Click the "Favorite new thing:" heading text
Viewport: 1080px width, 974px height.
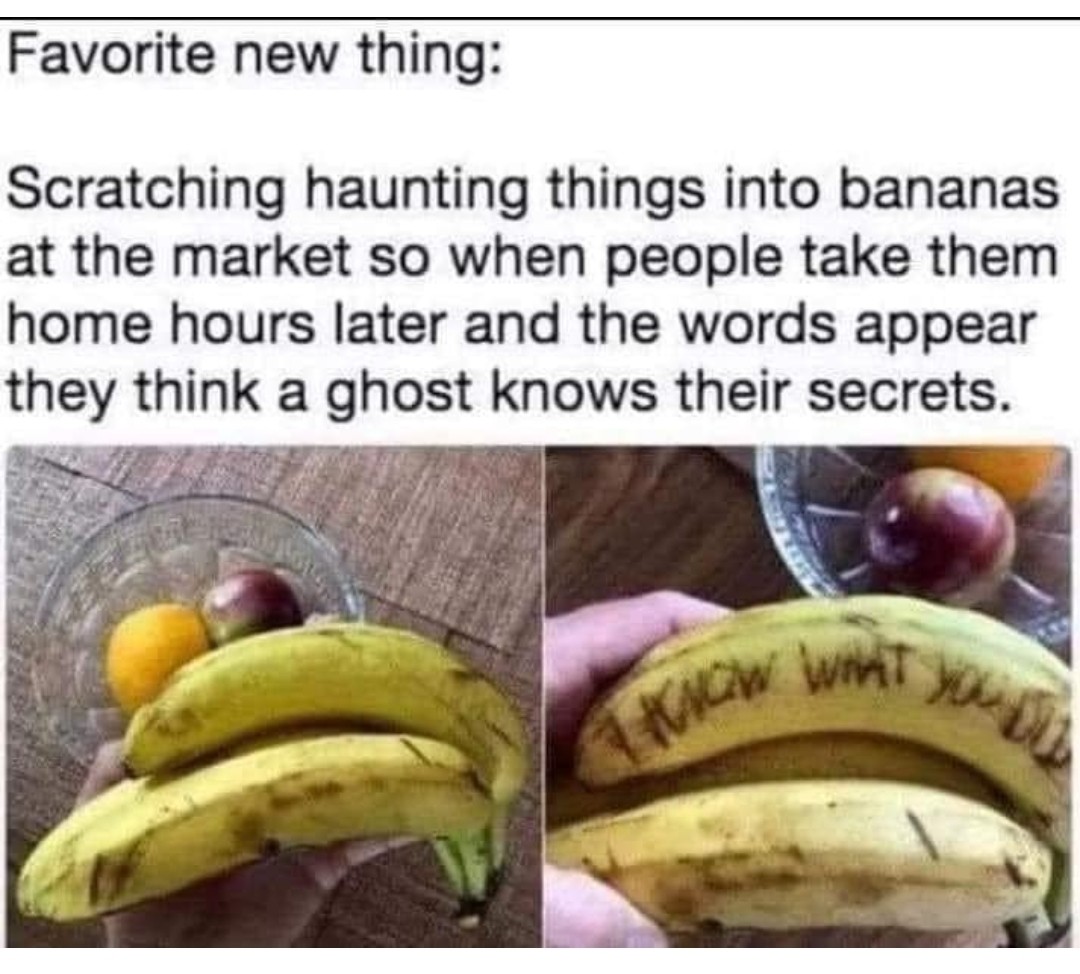(252, 57)
